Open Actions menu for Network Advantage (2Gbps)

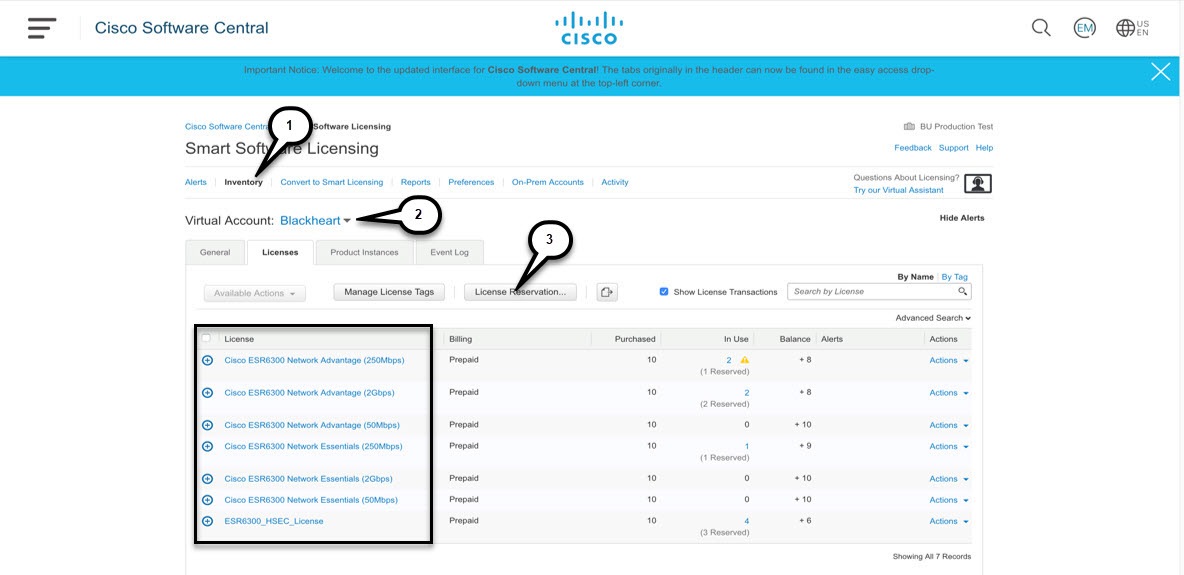pyautogui.click(x=948, y=393)
